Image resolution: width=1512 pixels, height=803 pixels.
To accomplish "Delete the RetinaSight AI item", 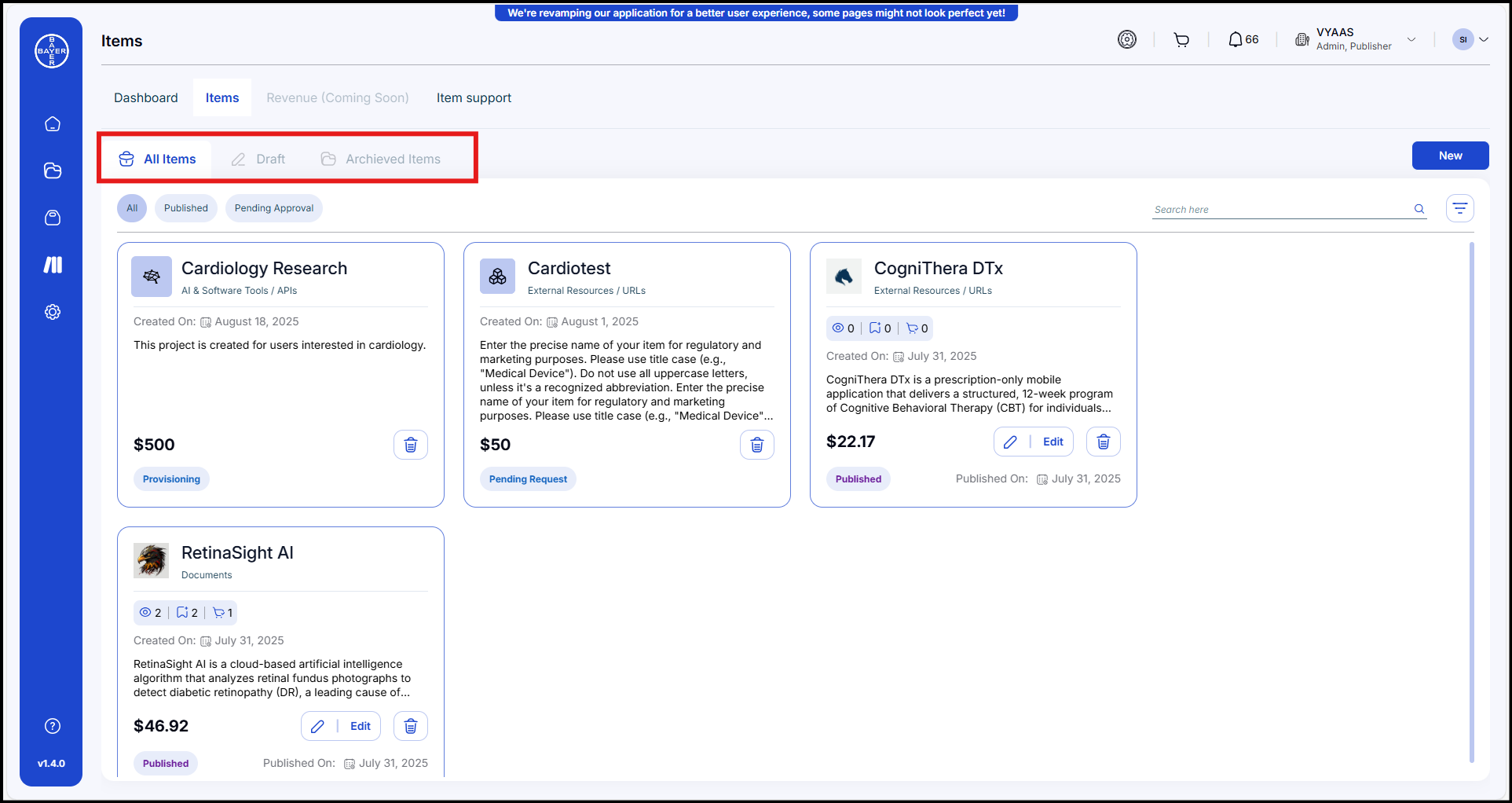I will point(411,726).
